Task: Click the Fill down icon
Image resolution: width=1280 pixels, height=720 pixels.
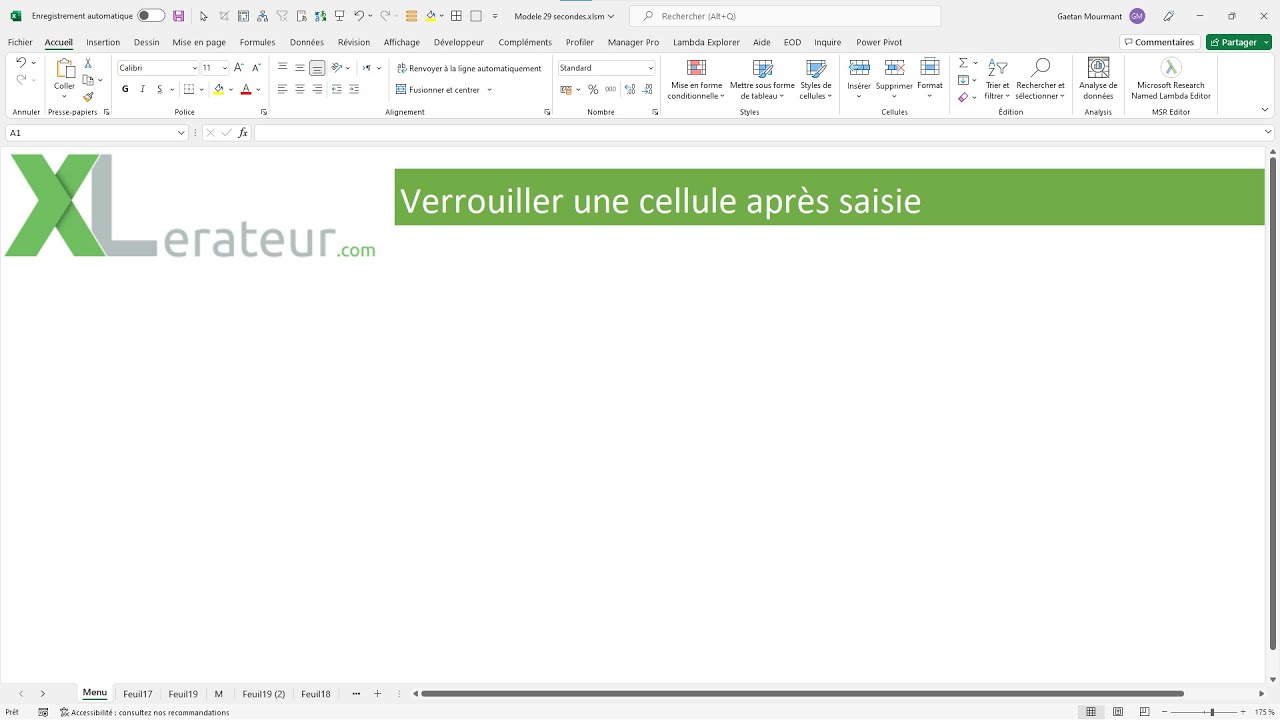Action: 963,80
